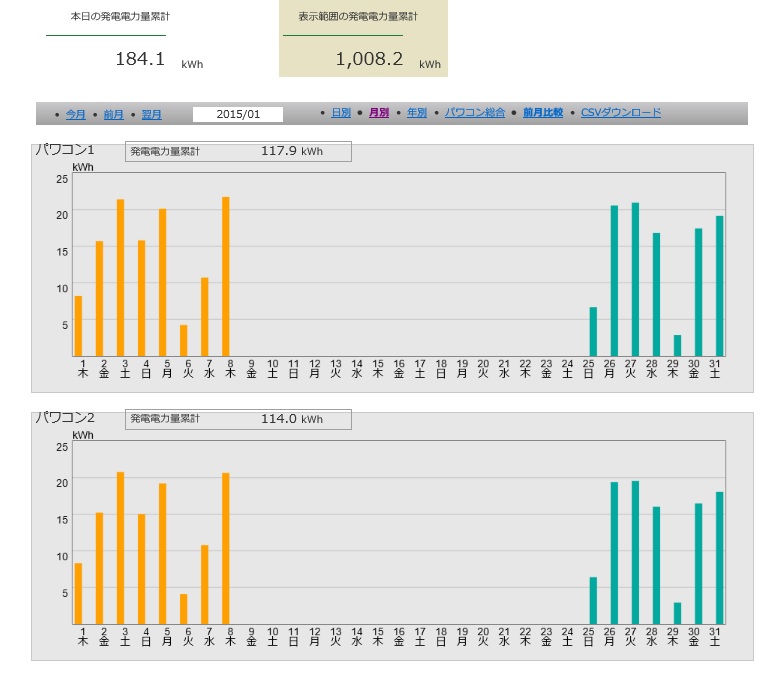Open 前月比較 previous month comparison
776x673 pixels.
[x=543, y=113]
